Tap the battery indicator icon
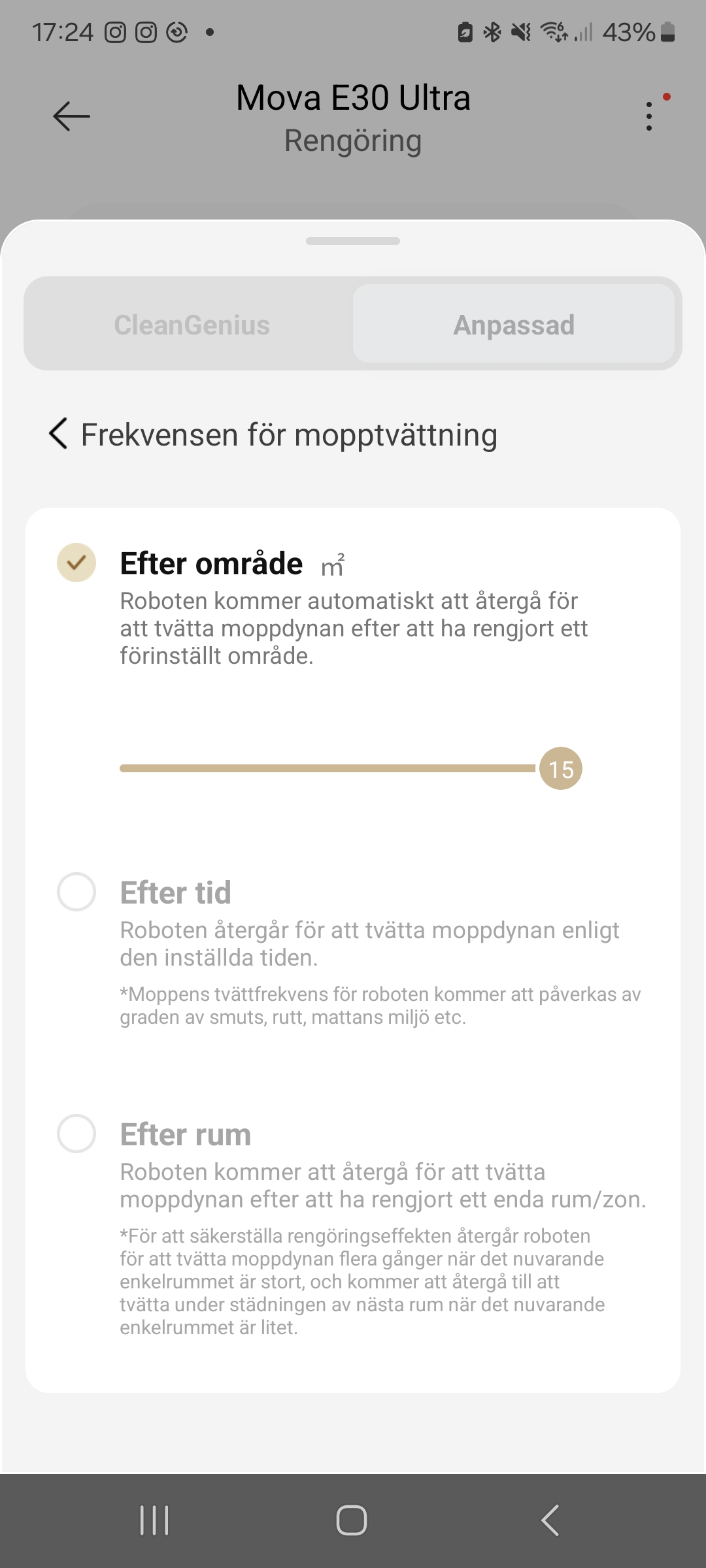 [667, 32]
